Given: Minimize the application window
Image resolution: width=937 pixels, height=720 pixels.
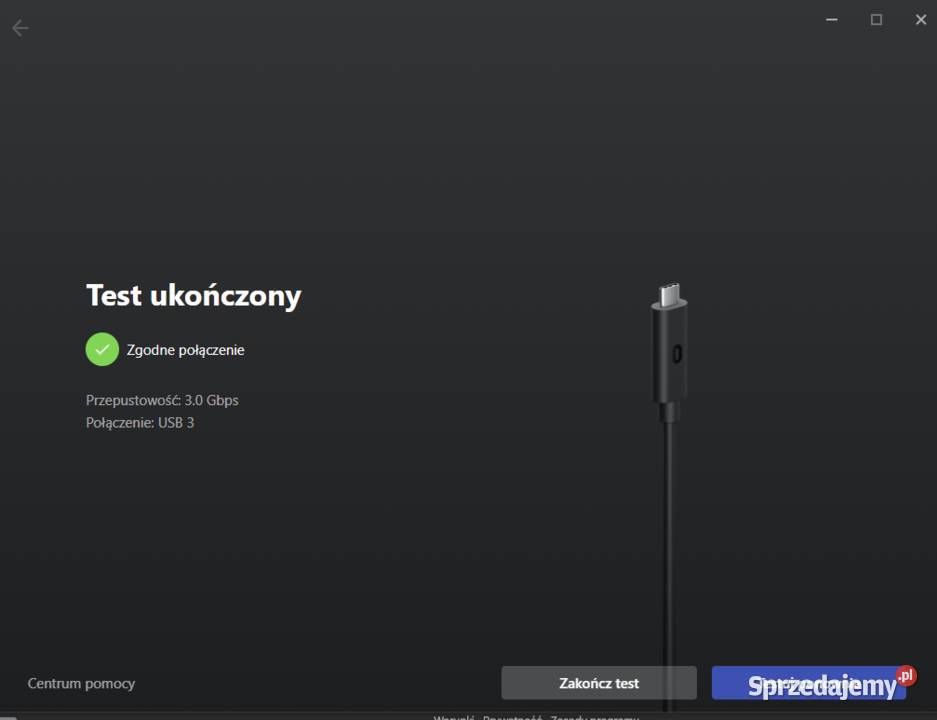Looking at the screenshot, I should coord(831,19).
